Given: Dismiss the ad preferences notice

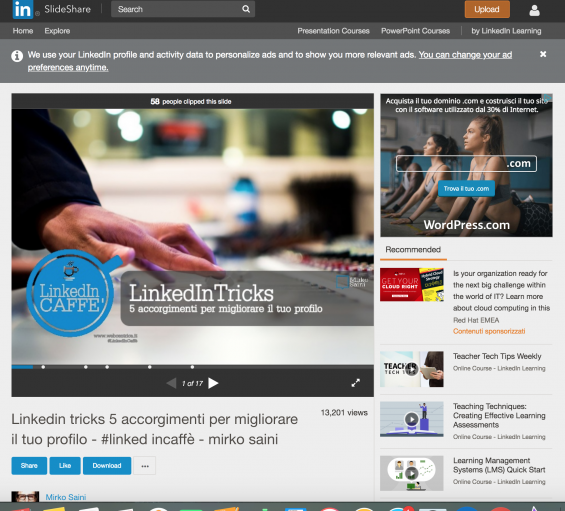Looking at the screenshot, I should pos(543,54).
